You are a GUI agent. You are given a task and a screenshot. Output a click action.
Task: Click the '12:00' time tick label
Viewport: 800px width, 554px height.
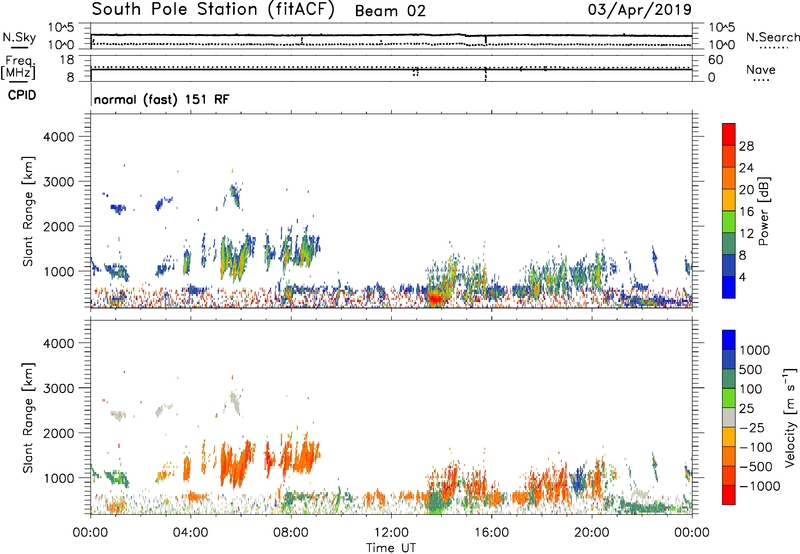[391, 533]
